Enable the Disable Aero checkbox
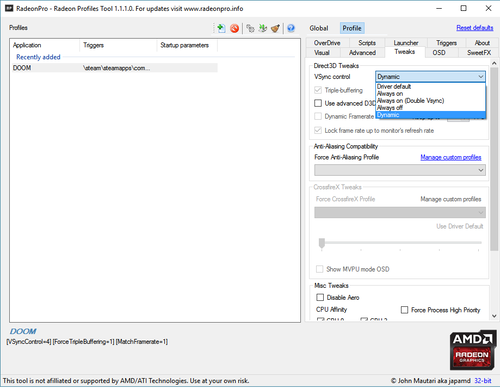Image resolution: width=500 pixels, height=389 pixels. (x=320, y=297)
